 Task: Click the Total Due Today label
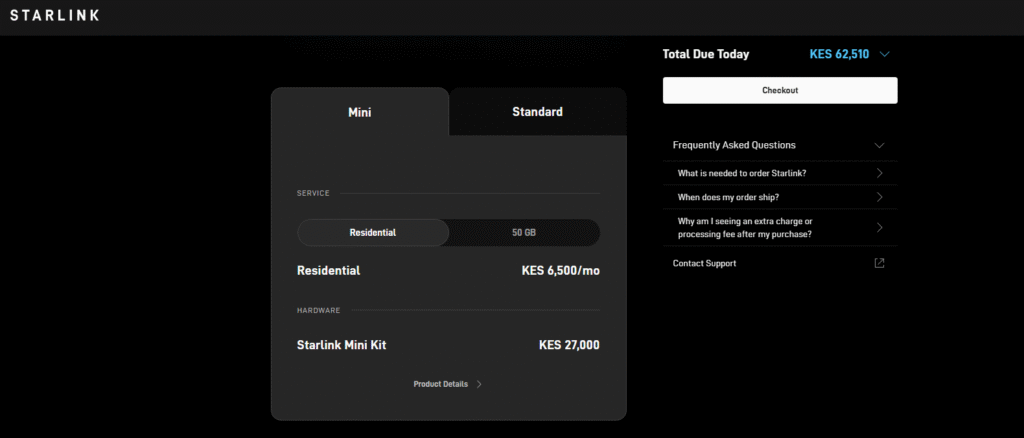(706, 54)
